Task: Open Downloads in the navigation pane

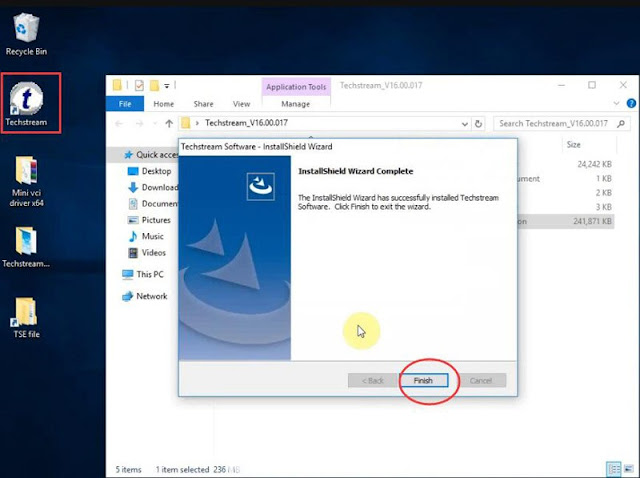Action: [153, 187]
